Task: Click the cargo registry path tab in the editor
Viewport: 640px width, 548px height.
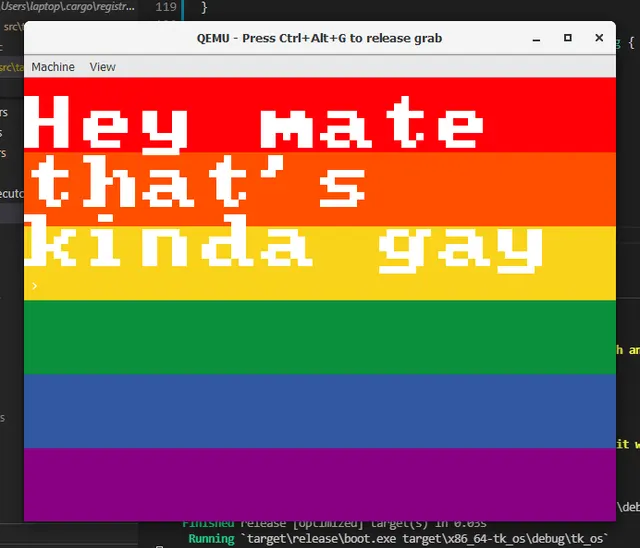Action: pos(67,7)
